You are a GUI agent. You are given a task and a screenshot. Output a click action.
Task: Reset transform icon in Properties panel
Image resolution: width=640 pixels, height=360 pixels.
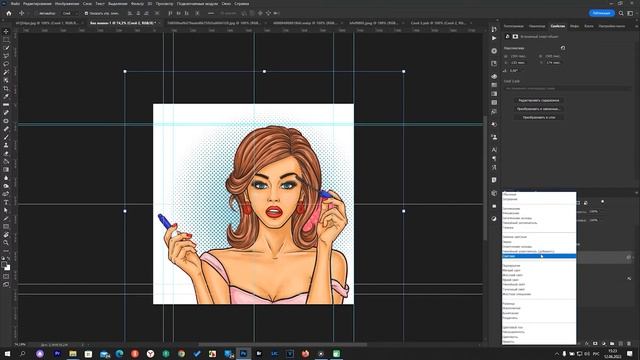pos(563,48)
